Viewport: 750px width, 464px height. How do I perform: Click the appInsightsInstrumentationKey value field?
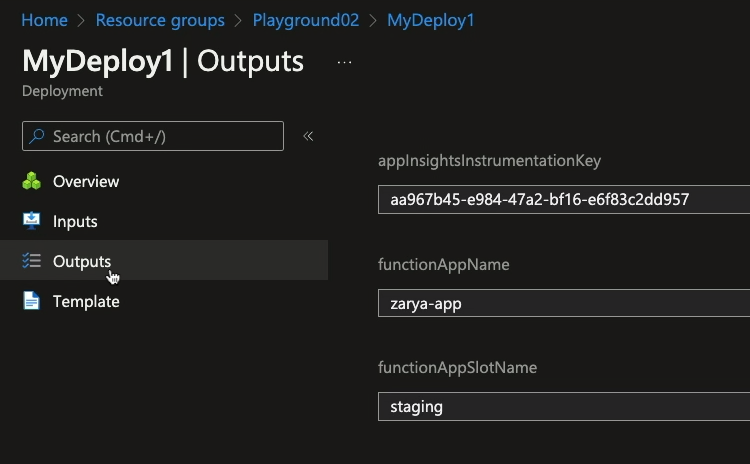(564, 199)
